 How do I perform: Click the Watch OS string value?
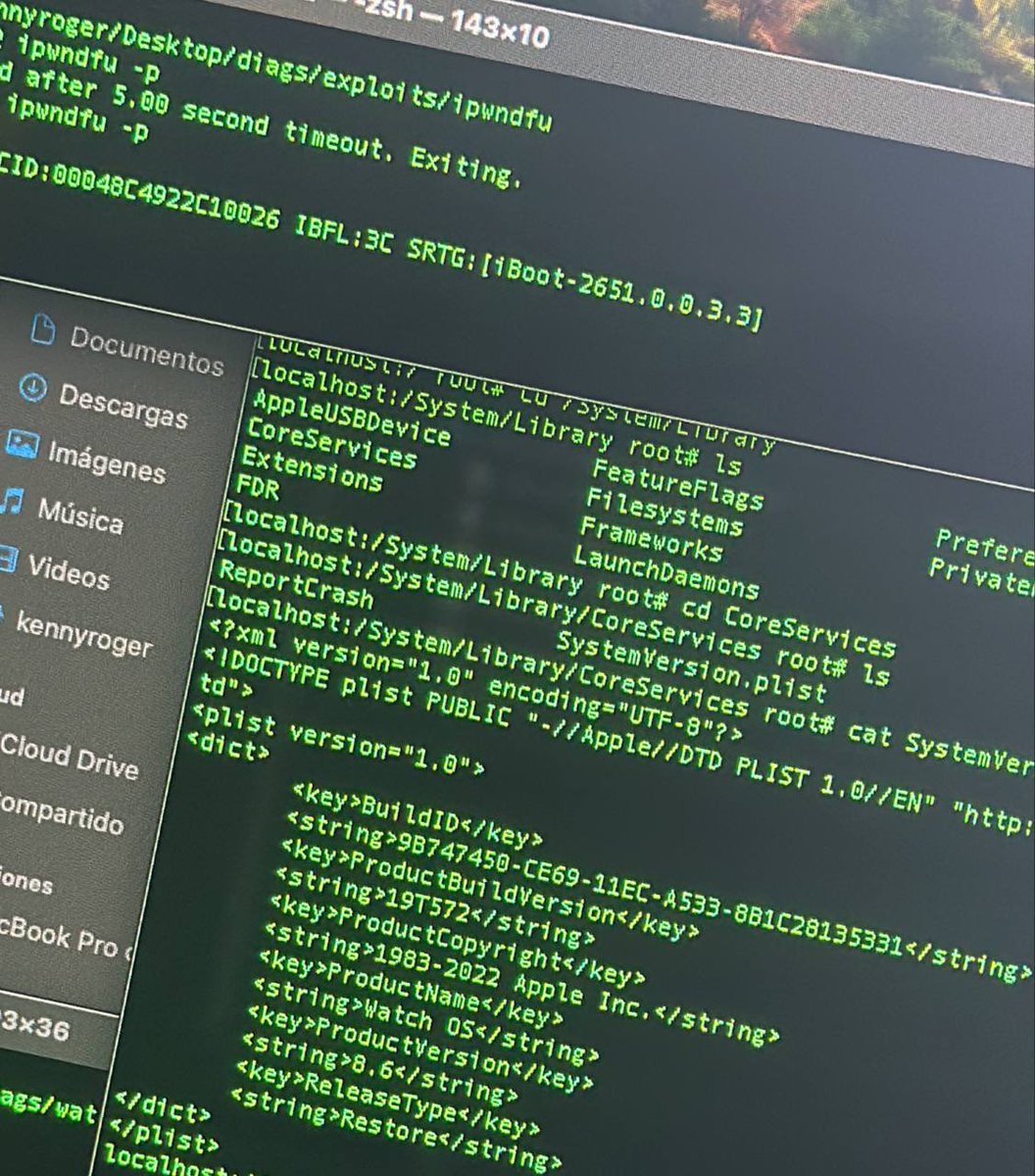click(425, 1019)
